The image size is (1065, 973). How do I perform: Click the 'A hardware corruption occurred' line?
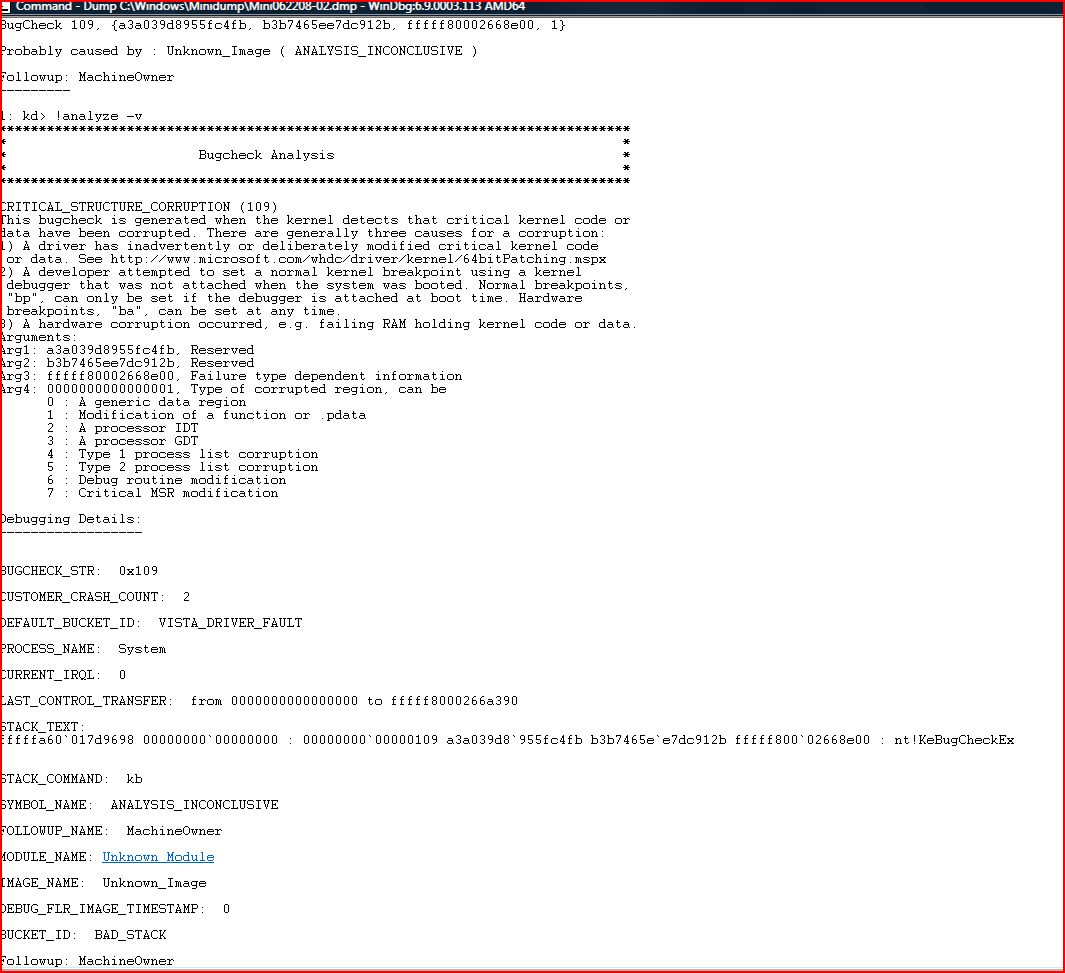[319, 324]
